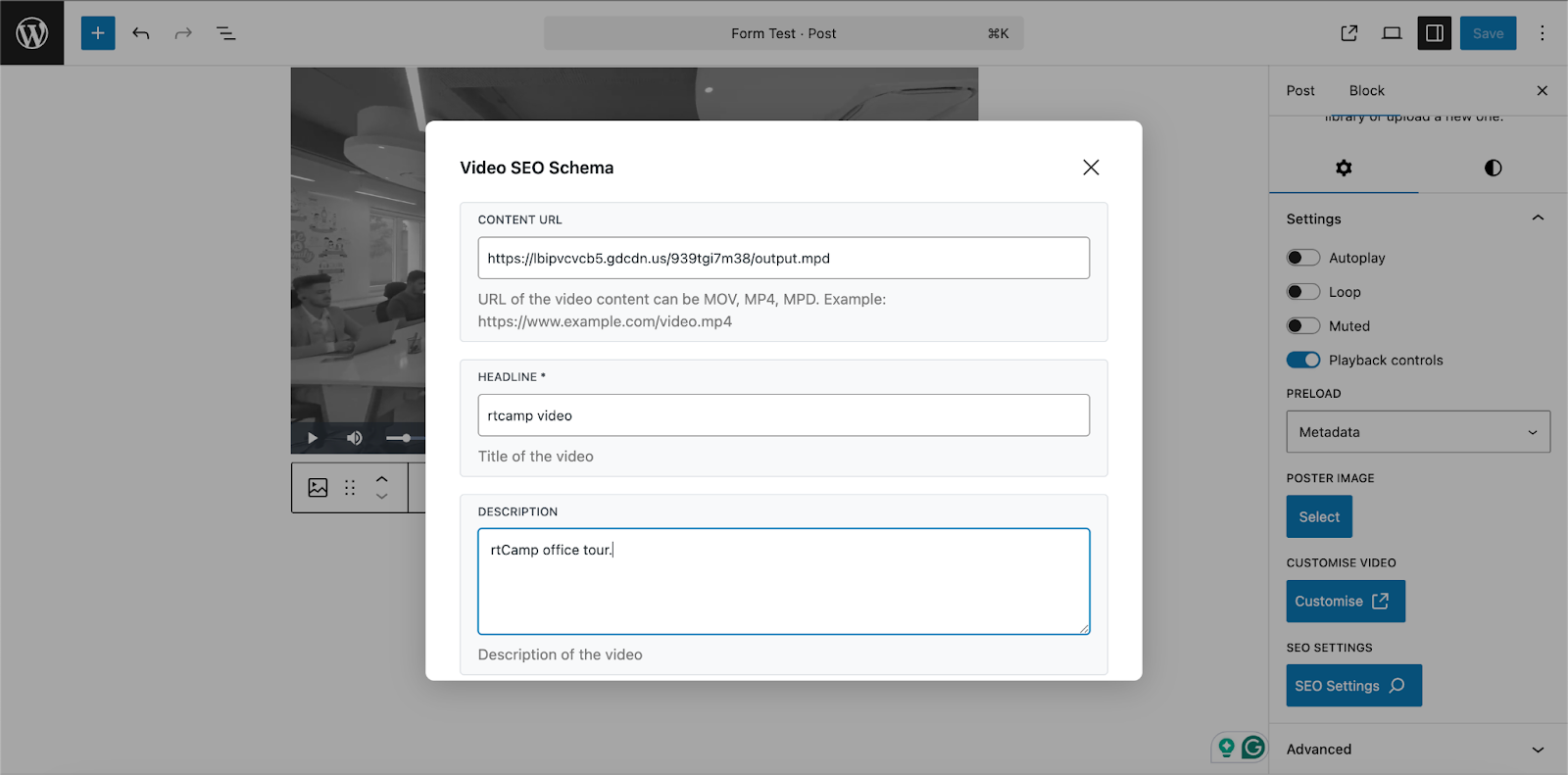Switch to the Block tab
Screen dimensions: 1568x775
pos(1366,90)
